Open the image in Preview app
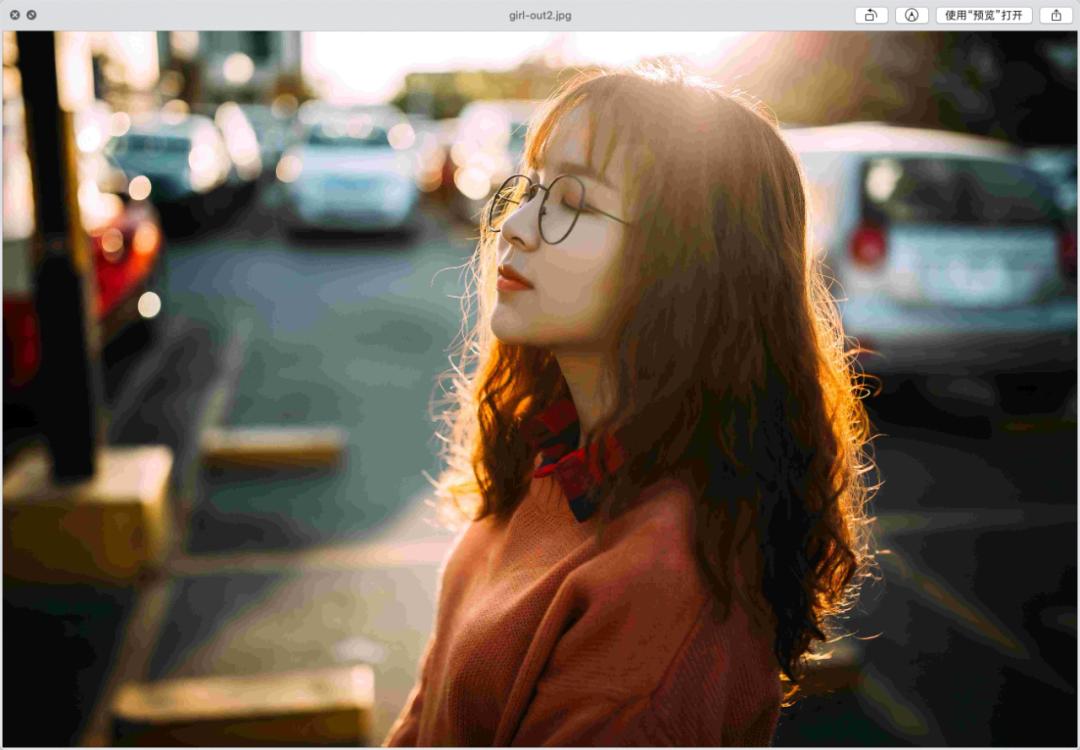Screen dimensions: 1080x750 tap(985, 15)
